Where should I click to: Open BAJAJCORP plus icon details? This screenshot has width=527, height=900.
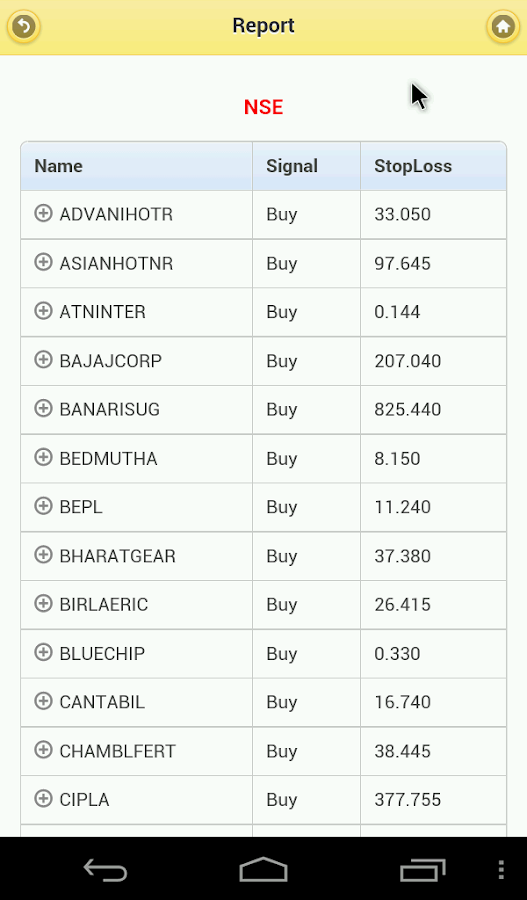[43, 360]
